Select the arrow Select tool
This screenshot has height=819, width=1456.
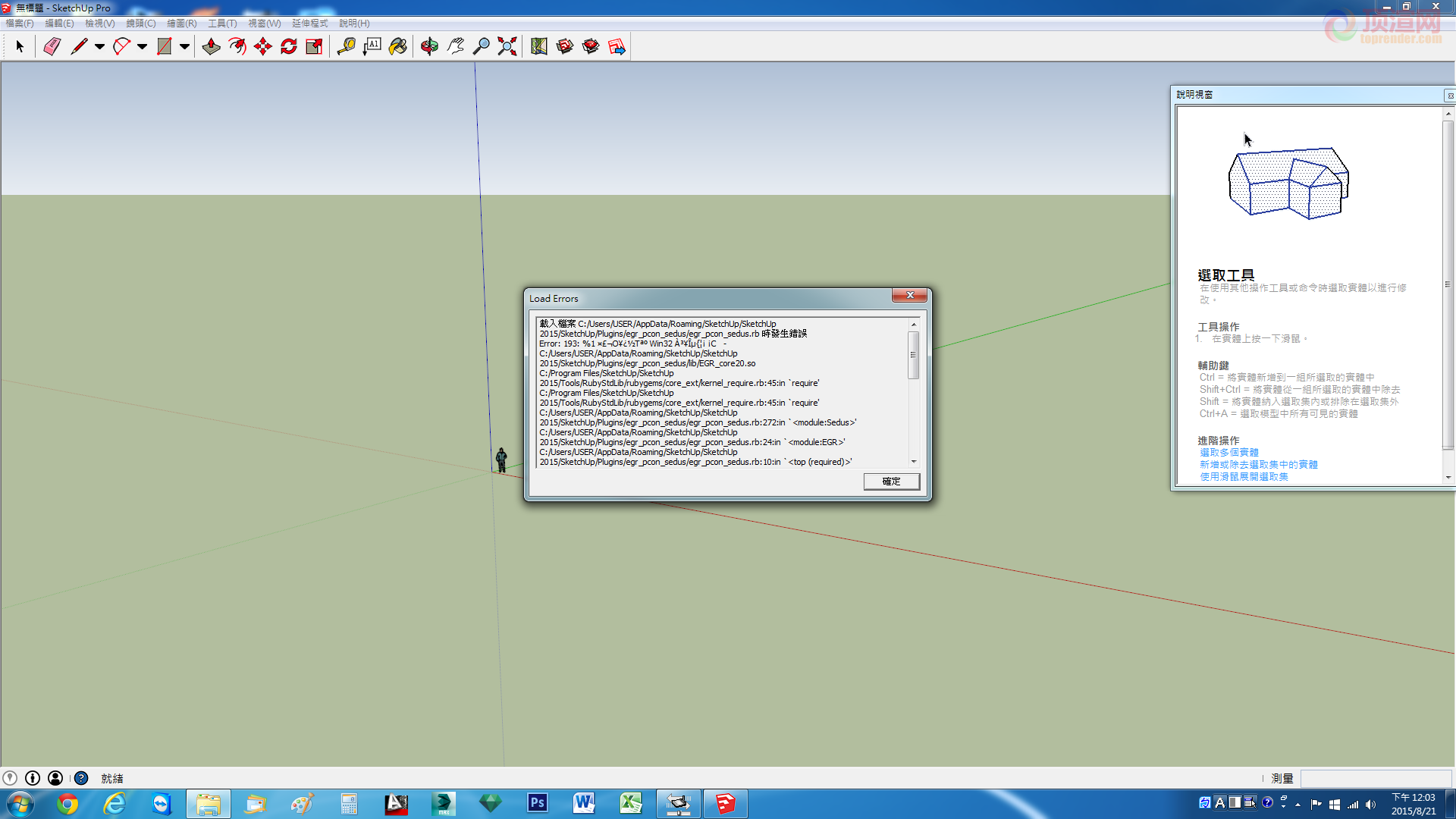20,47
